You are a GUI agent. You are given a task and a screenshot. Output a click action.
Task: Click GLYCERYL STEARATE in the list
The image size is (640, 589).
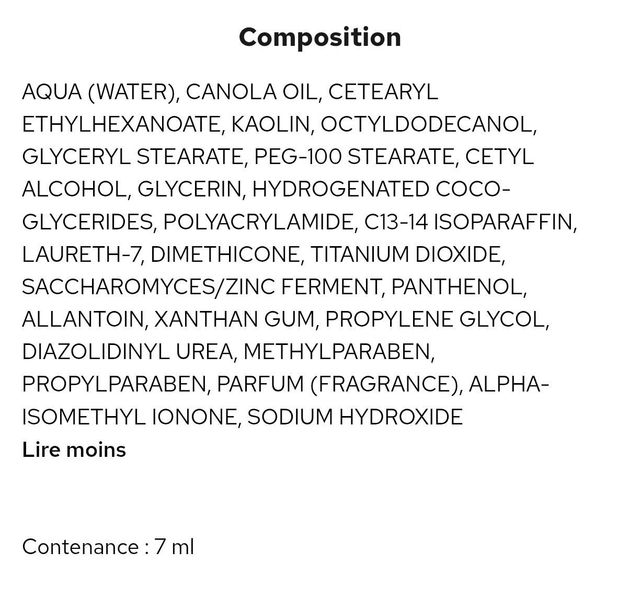[x=133, y=157]
